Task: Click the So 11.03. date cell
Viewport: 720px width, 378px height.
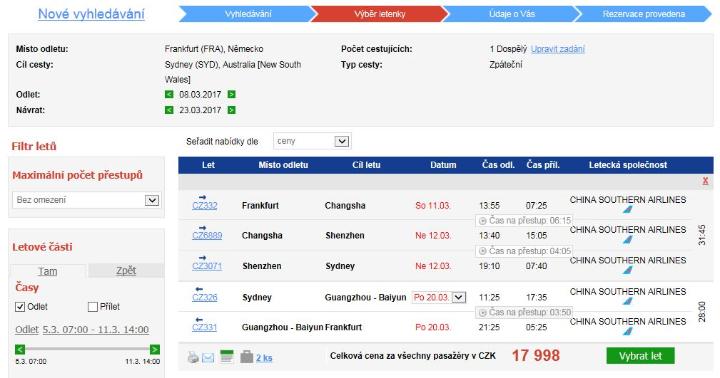Action: click(433, 205)
